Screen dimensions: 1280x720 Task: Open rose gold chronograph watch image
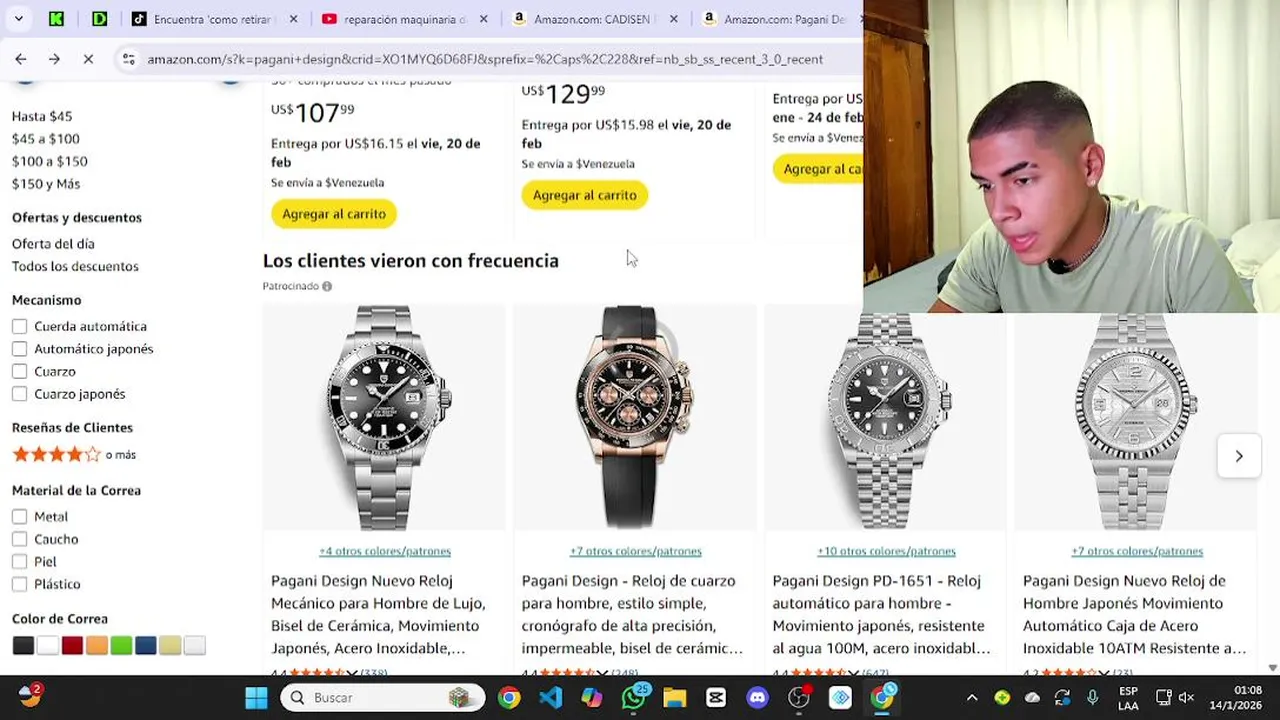635,417
